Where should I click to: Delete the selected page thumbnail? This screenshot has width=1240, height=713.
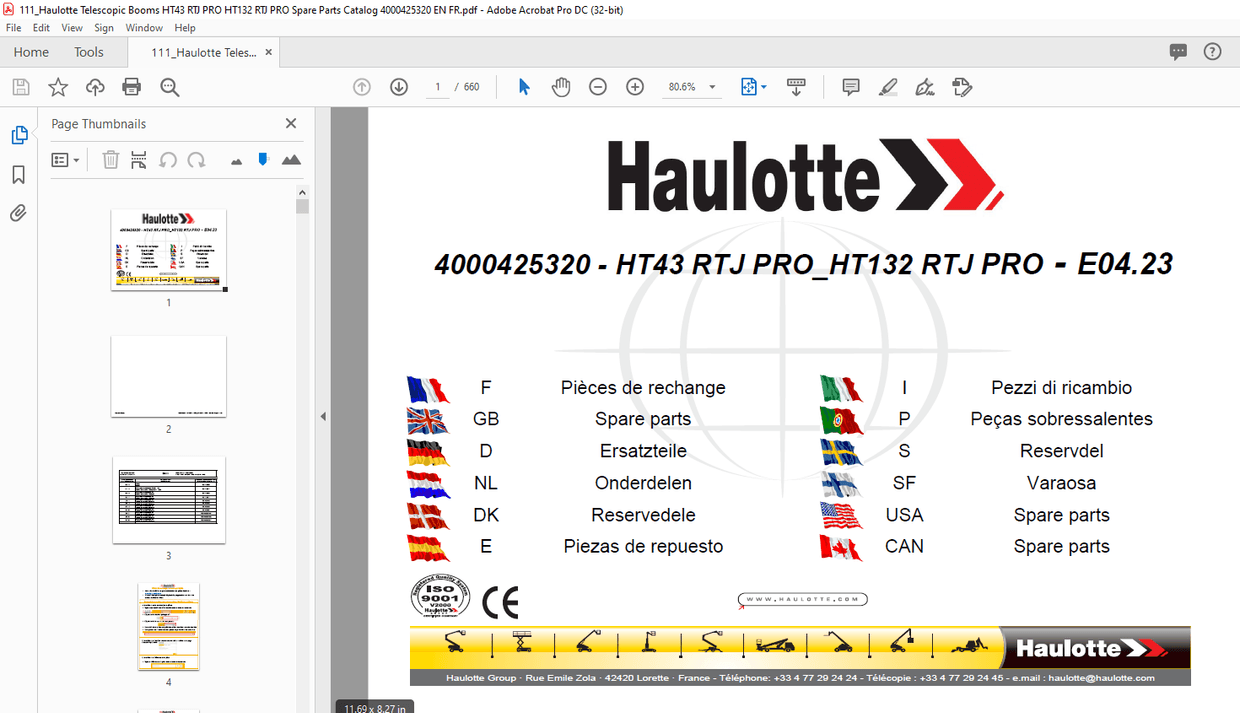tap(110, 159)
